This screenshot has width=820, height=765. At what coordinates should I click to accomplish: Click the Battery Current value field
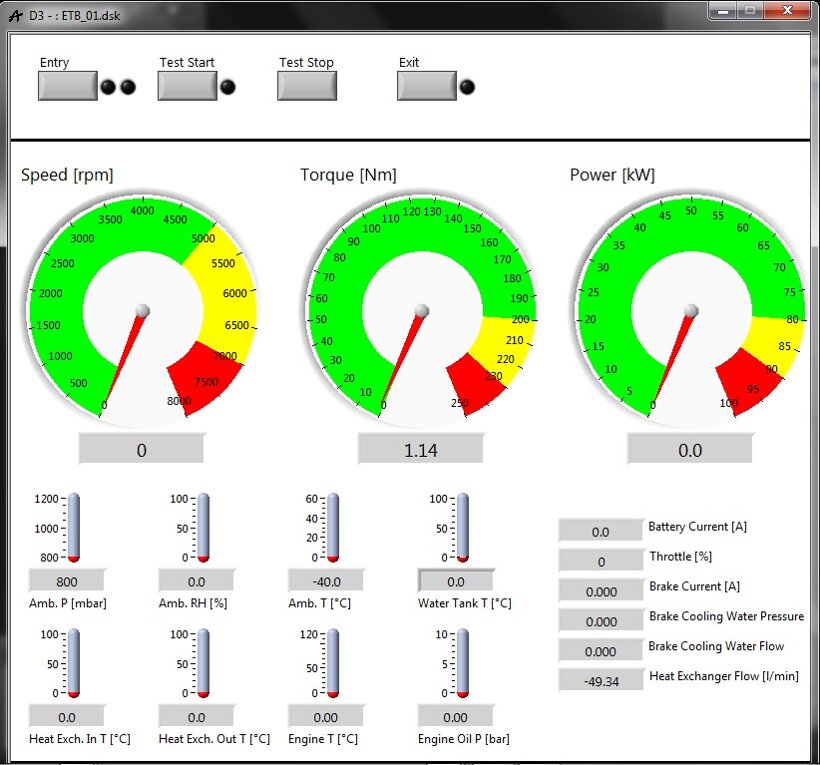tap(600, 532)
